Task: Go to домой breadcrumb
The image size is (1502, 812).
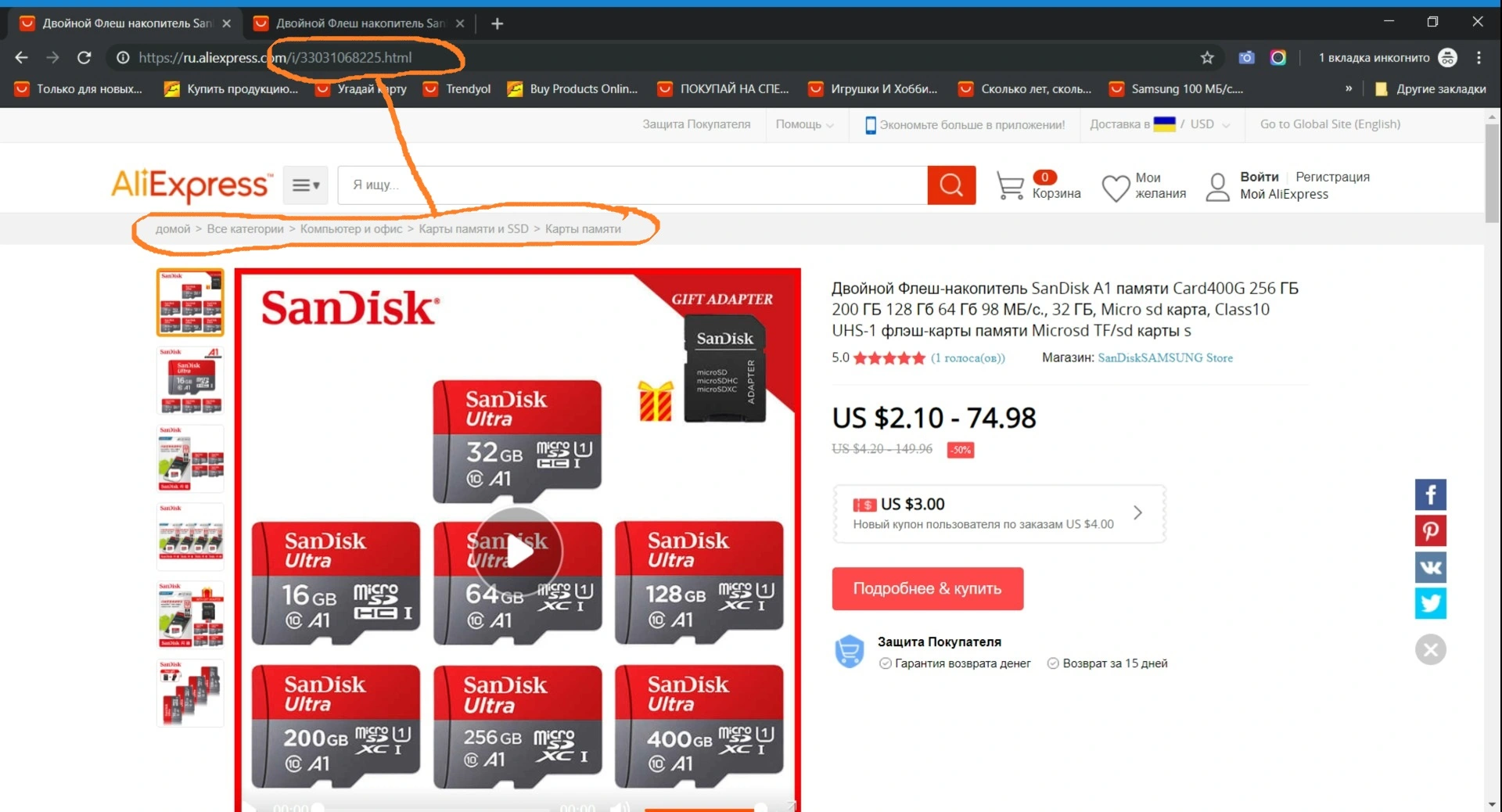Action: click(x=173, y=229)
